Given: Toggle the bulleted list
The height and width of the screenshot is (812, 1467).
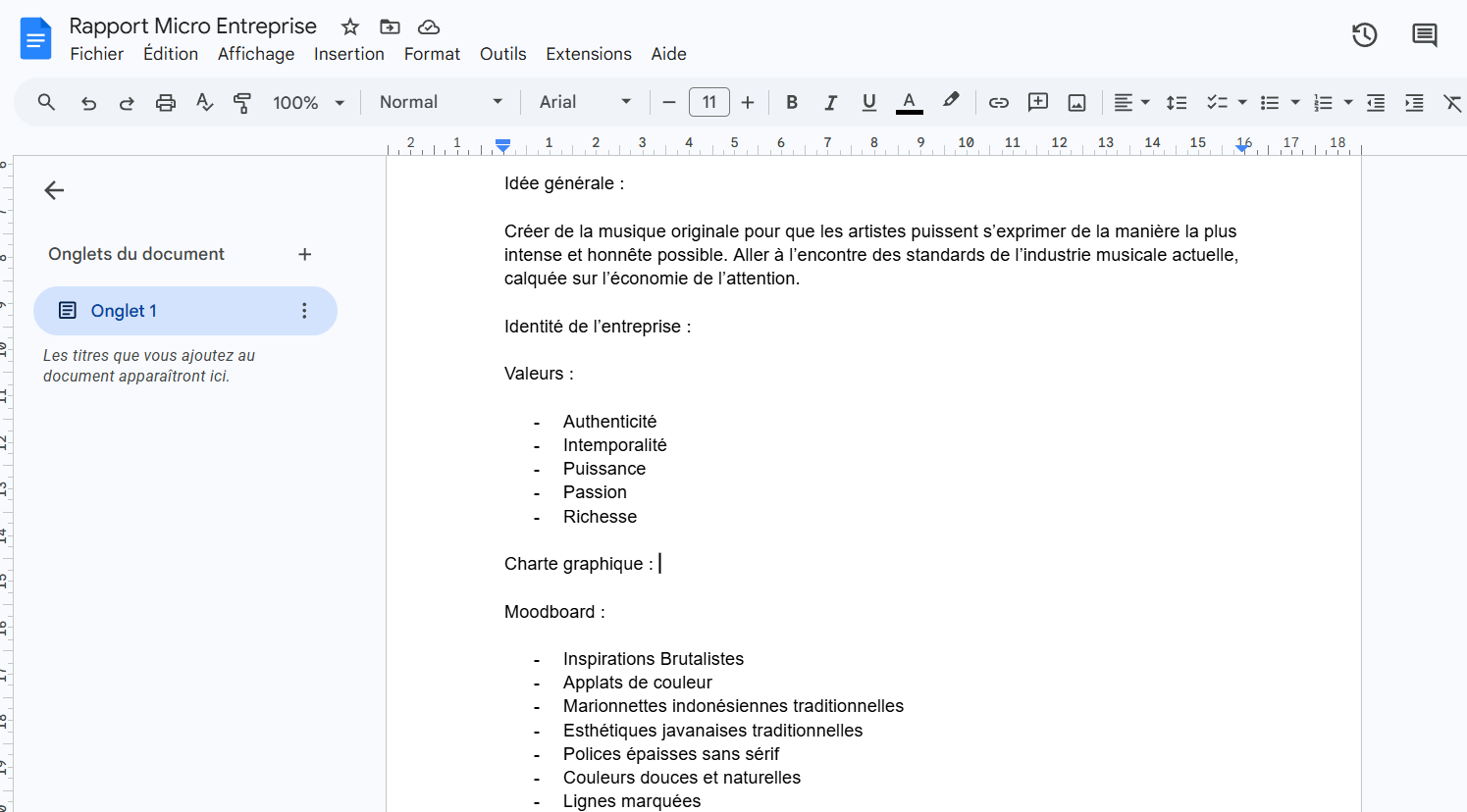Looking at the screenshot, I should coord(1270,102).
